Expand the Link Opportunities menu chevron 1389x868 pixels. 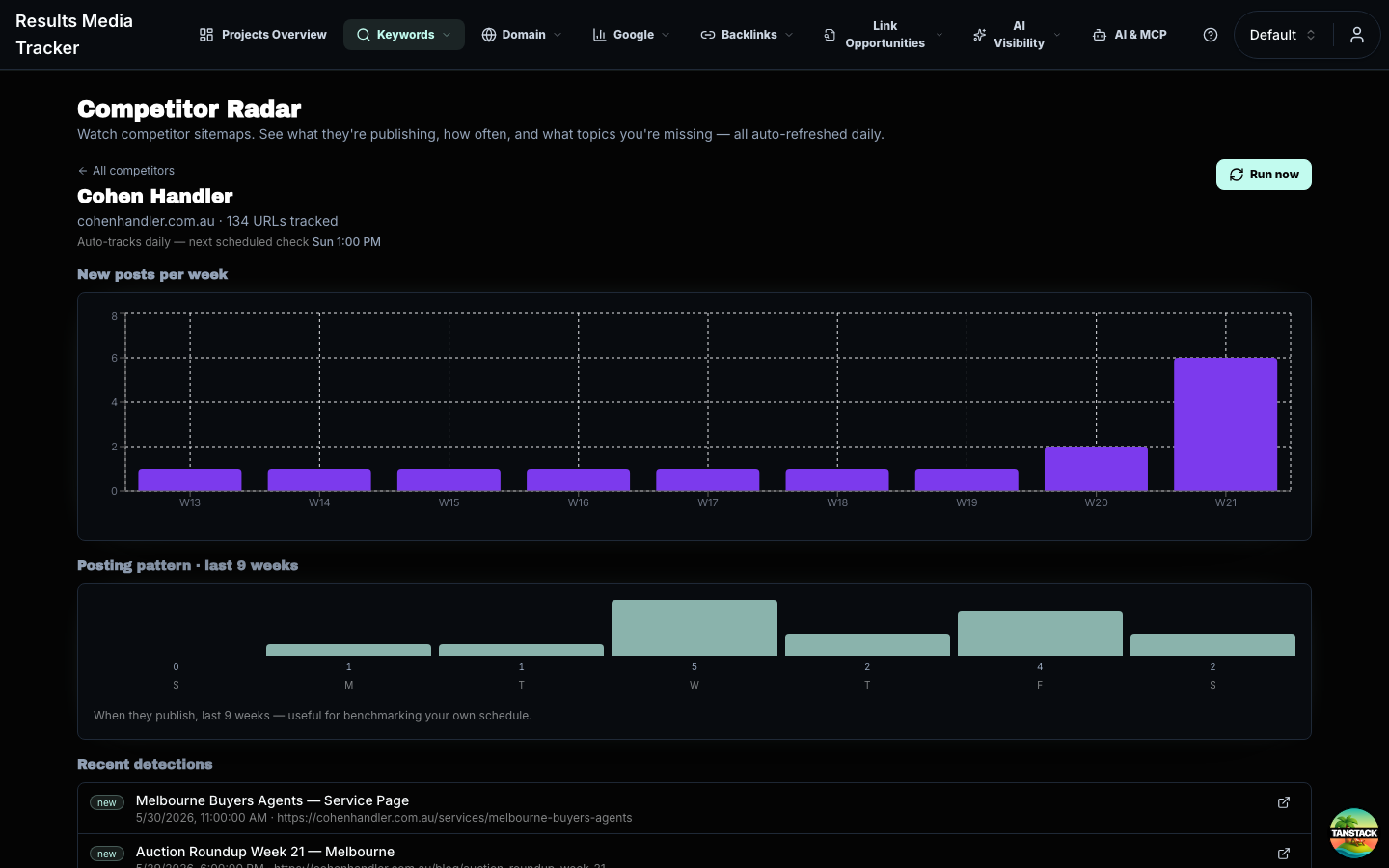[940, 35]
